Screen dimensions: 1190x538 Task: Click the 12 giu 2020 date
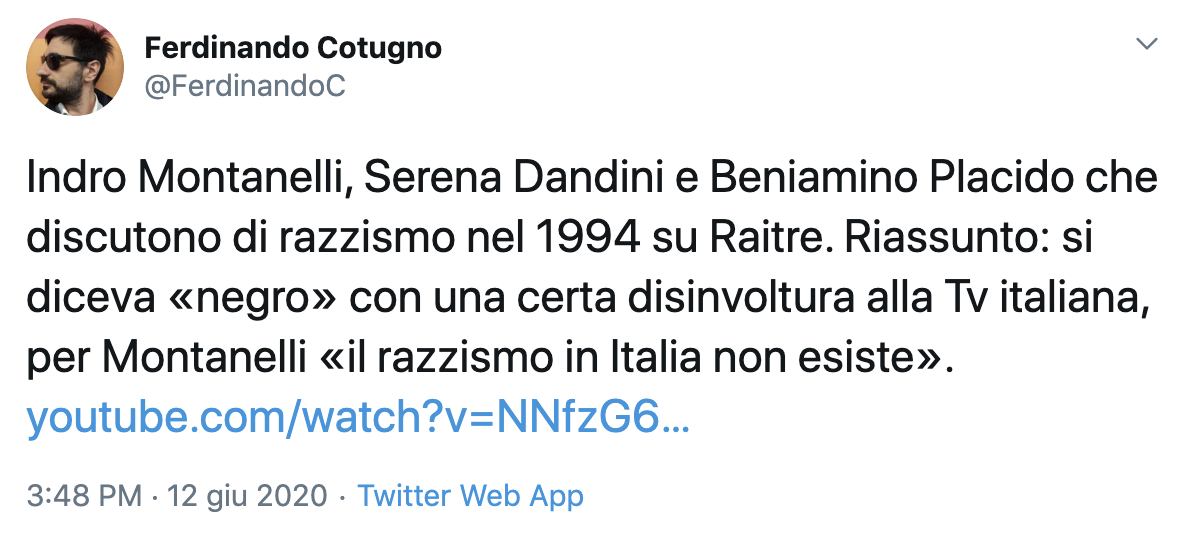pyautogui.click(x=247, y=496)
